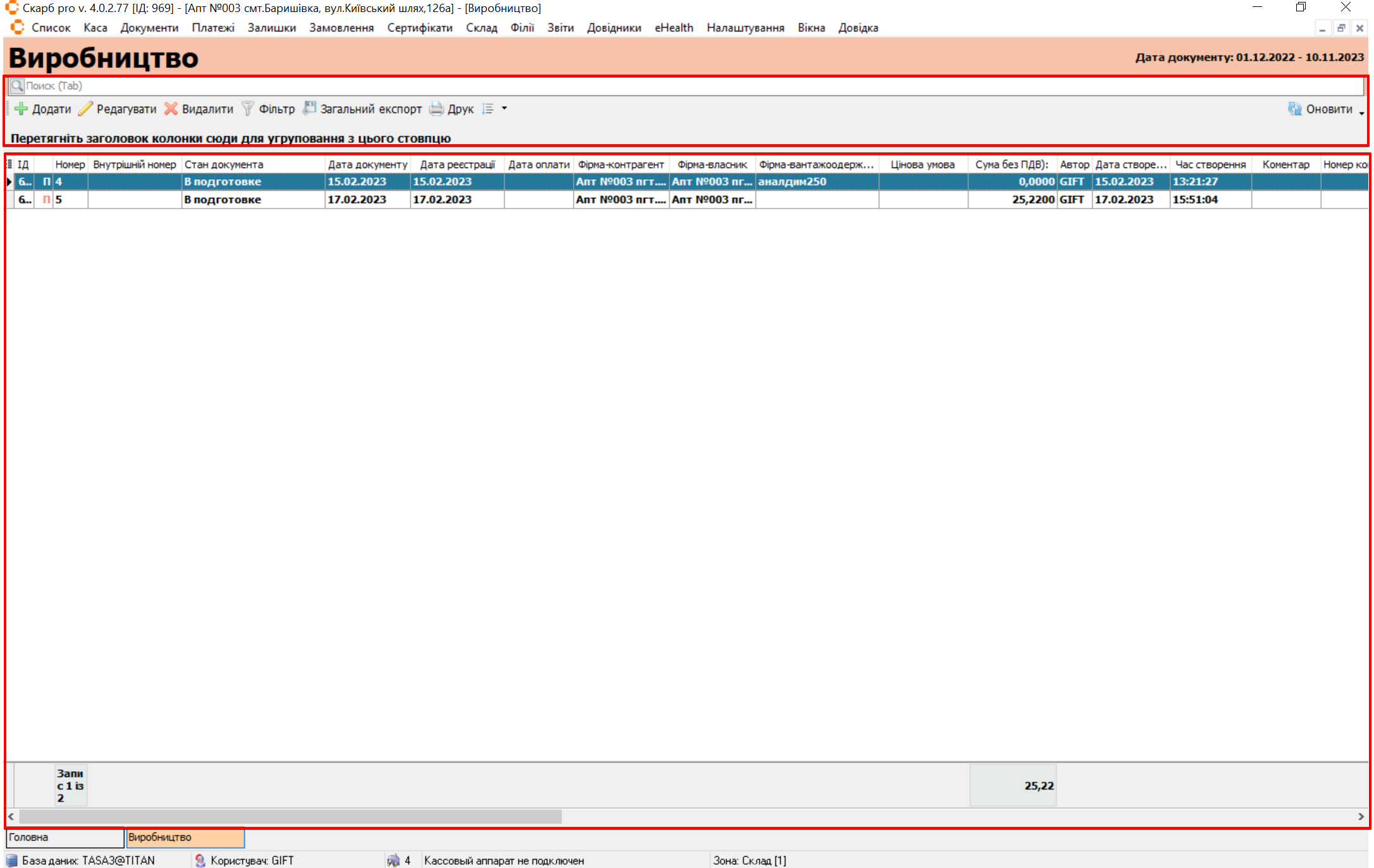Viewport: 1374px width, 868px height.
Task: Switch to the Головна tab
Action: (x=64, y=837)
